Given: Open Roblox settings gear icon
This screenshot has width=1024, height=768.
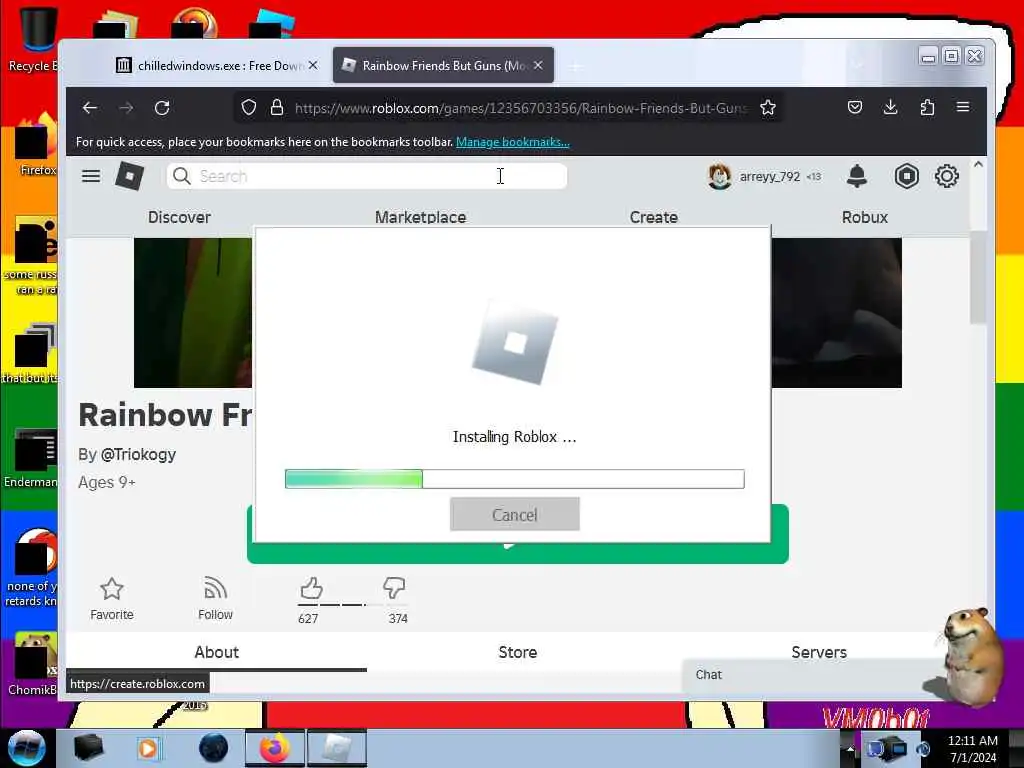Looking at the screenshot, I should point(946,176).
